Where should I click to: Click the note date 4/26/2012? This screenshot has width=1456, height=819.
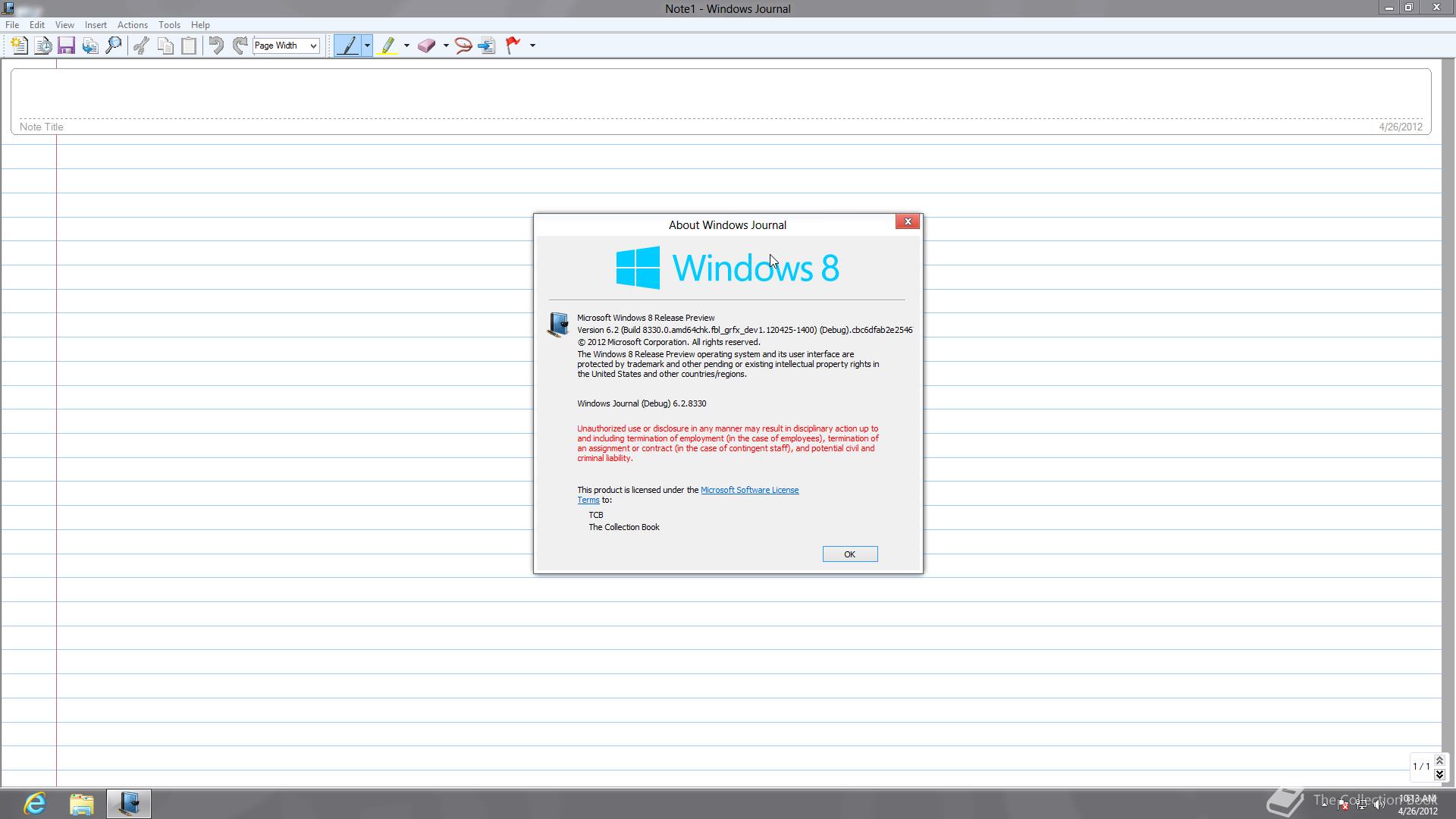[1401, 127]
